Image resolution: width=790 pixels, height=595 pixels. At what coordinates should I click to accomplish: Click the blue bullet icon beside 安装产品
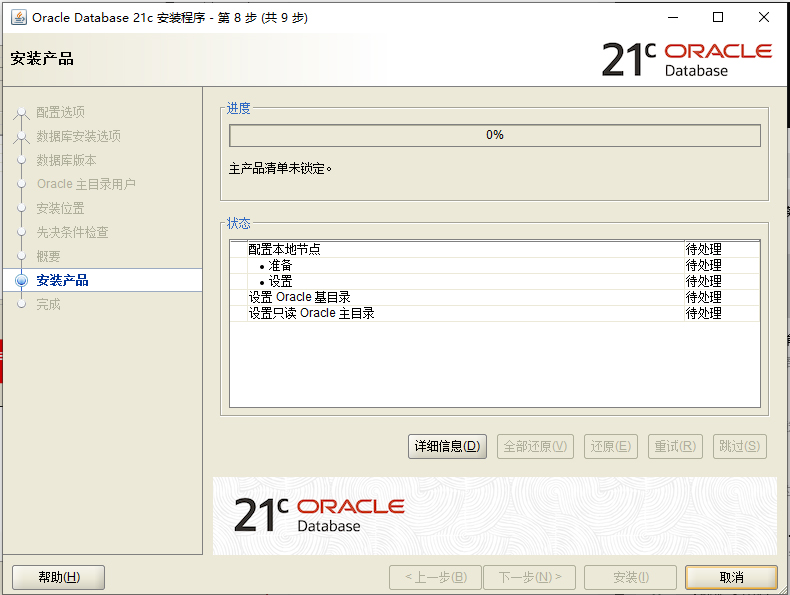21,280
